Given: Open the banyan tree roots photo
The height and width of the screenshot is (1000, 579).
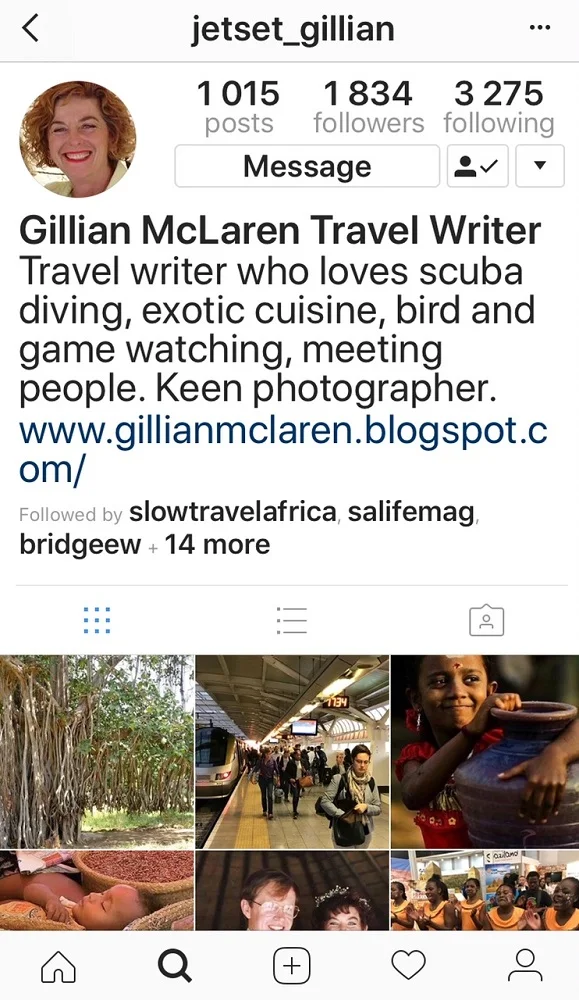Looking at the screenshot, I should point(97,752).
